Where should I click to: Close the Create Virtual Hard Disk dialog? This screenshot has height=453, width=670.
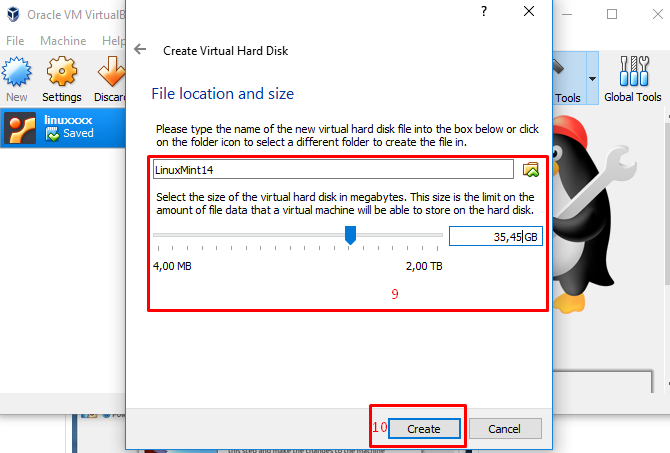pyautogui.click(x=529, y=11)
